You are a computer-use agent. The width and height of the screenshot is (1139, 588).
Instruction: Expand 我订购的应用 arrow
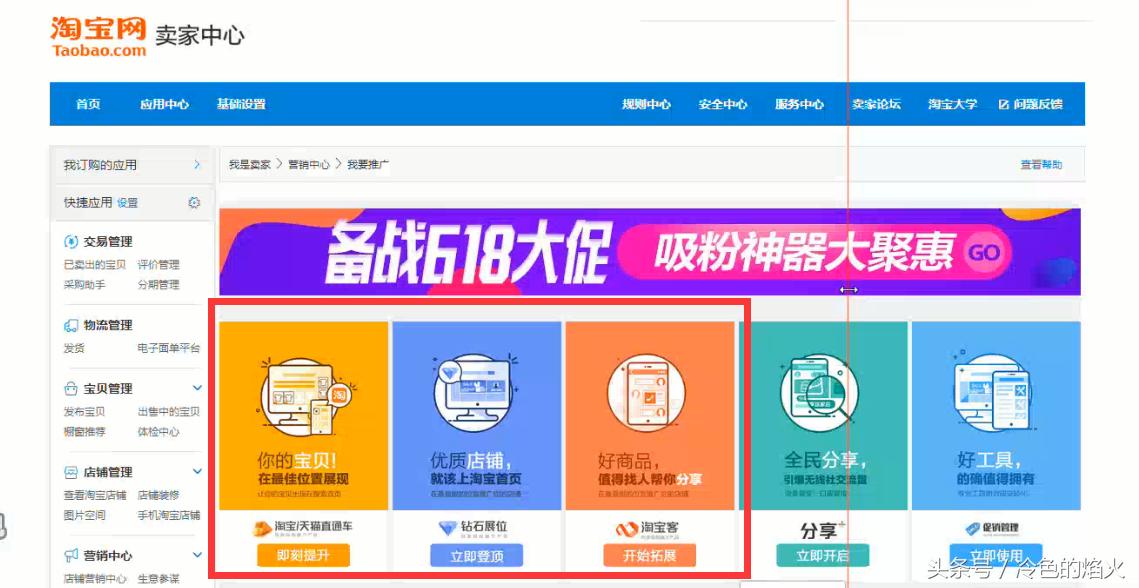[197, 165]
